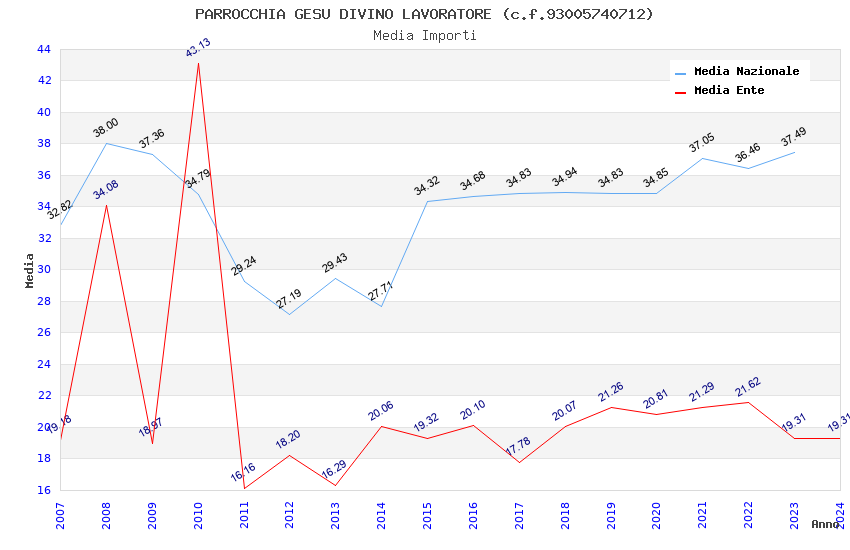Click the 16.29 data label
850x550 pixels.
point(333,469)
